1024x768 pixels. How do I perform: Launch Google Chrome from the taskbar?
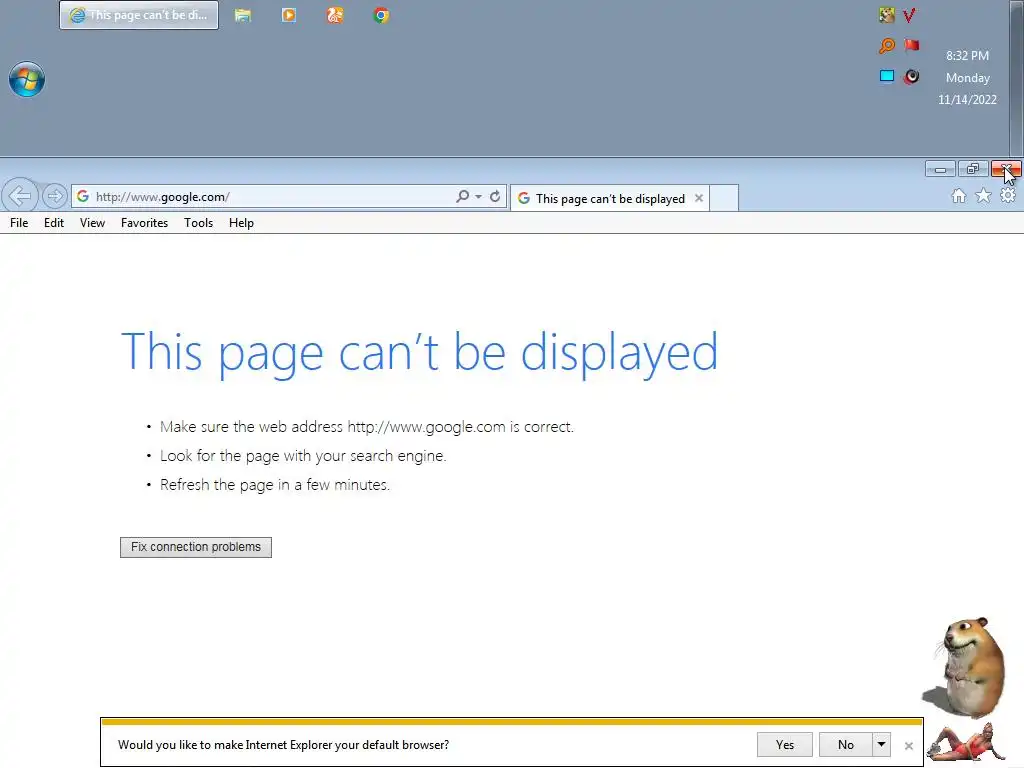pyautogui.click(x=381, y=15)
